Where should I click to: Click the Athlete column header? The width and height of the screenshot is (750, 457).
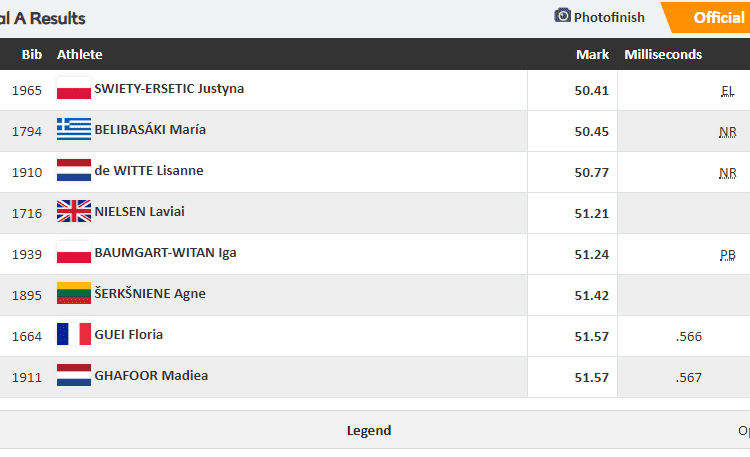point(80,55)
